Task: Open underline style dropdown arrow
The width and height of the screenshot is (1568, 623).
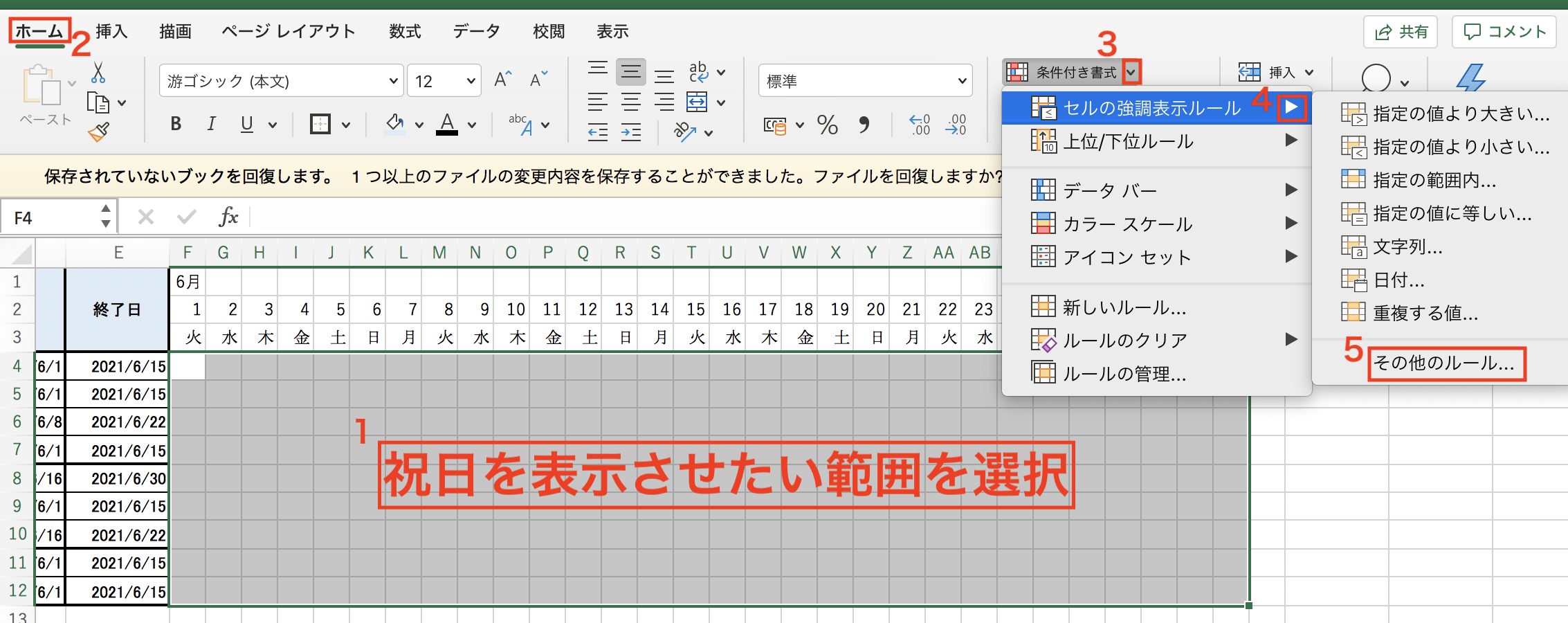Action: pyautogui.click(x=273, y=125)
